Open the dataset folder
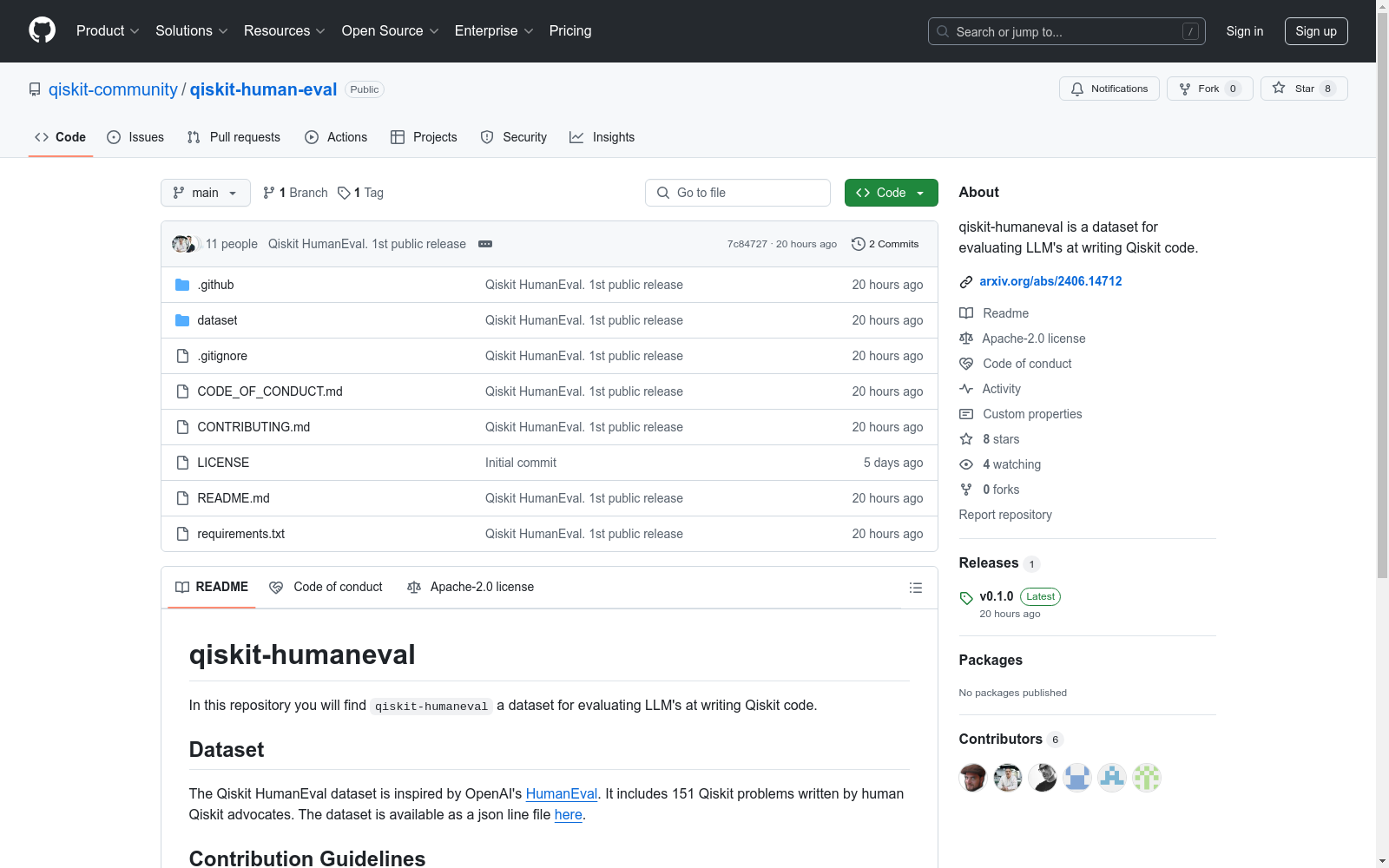This screenshot has height=868, width=1389. tap(217, 320)
